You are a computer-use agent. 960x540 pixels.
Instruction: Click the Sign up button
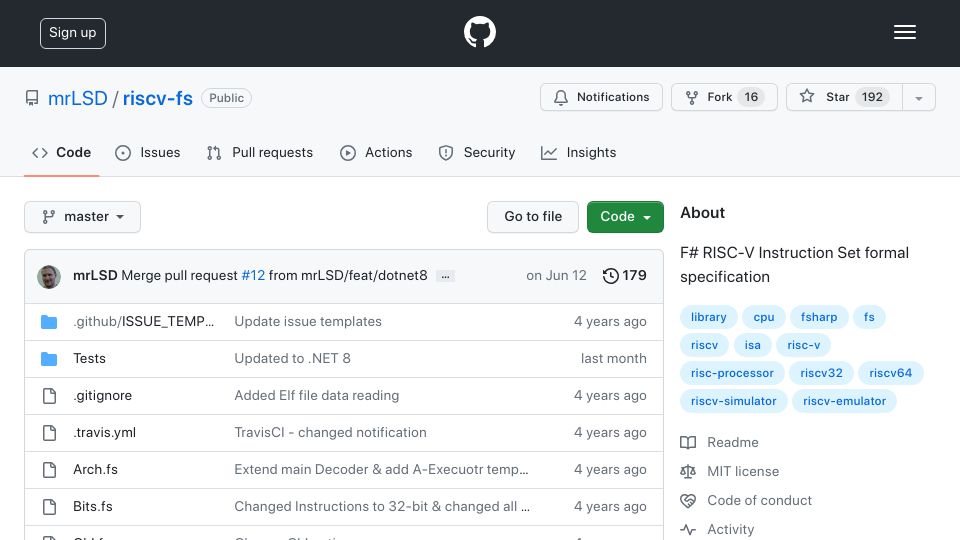pyautogui.click(x=73, y=33)
